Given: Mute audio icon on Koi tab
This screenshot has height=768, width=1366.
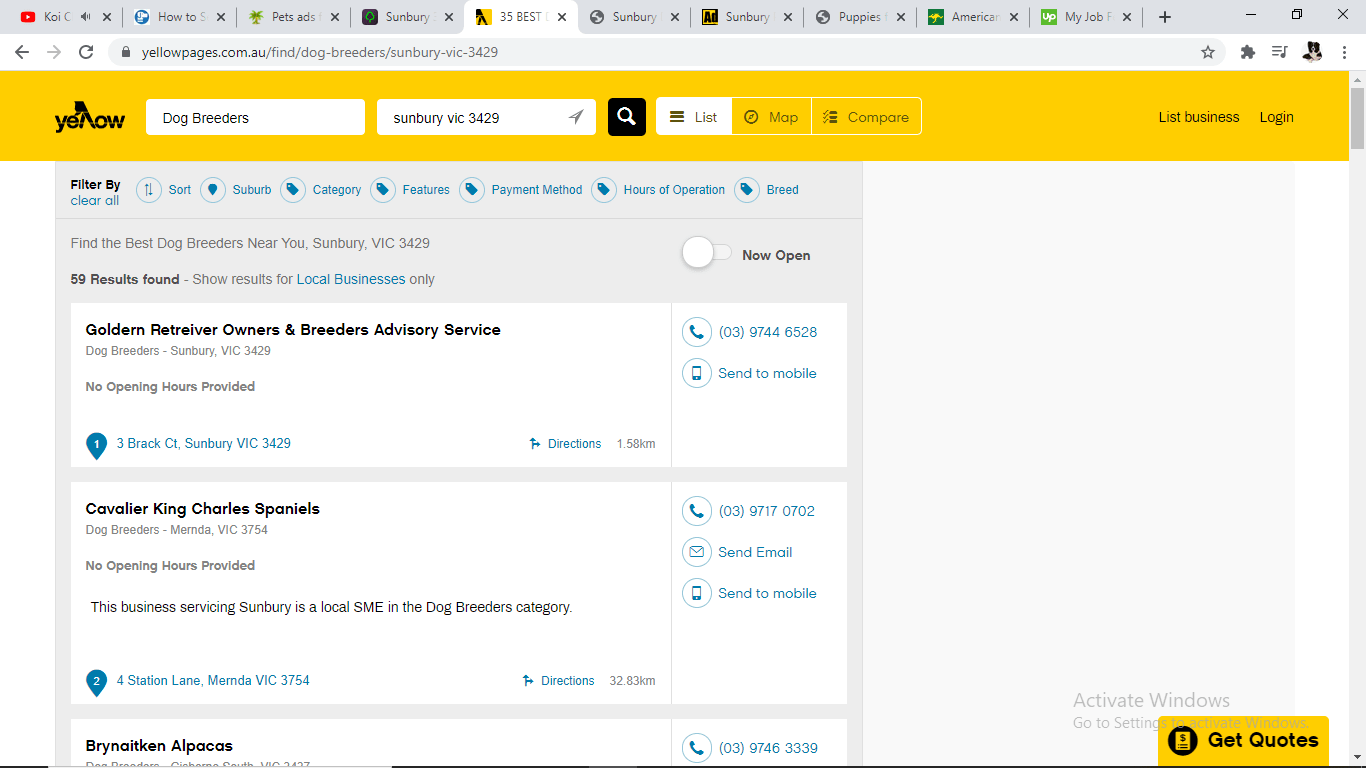Looking at the screenshot, I should pos(86,17).
